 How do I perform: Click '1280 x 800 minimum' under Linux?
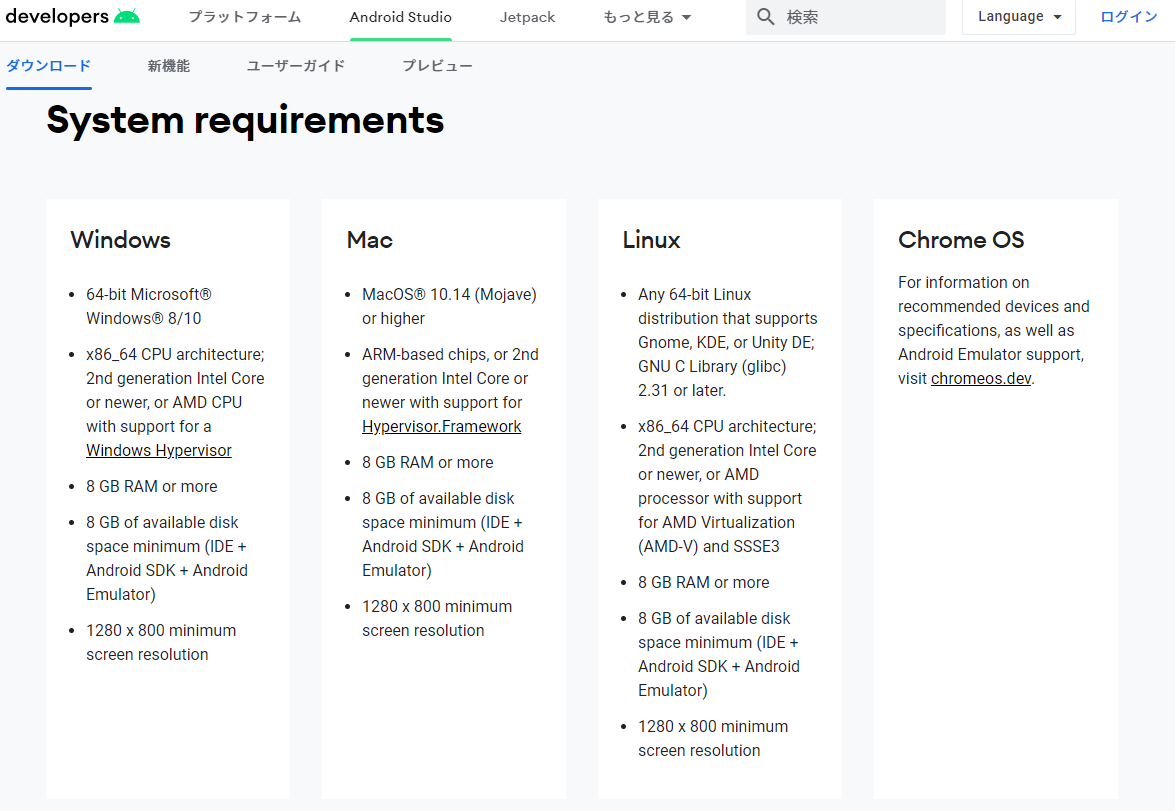click(x=713, y=726)
